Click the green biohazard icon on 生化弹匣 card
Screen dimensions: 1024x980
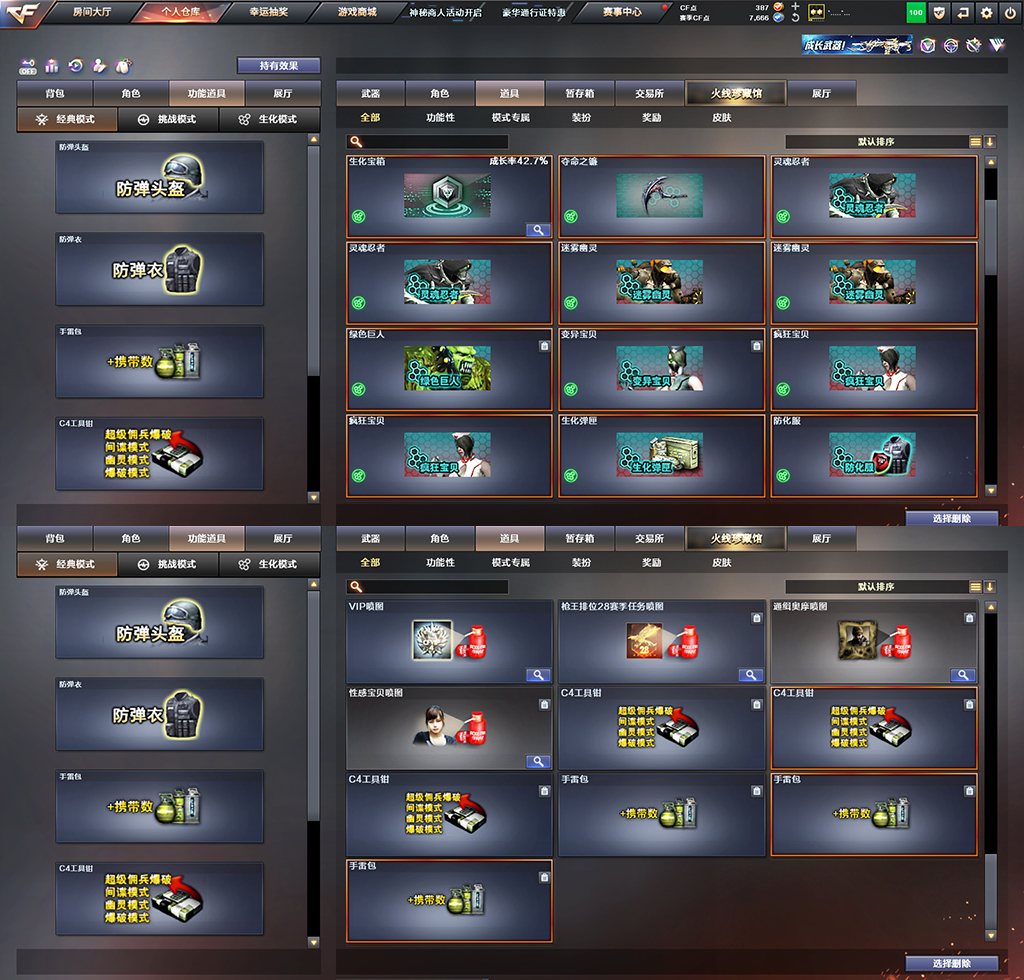(571, 475)
